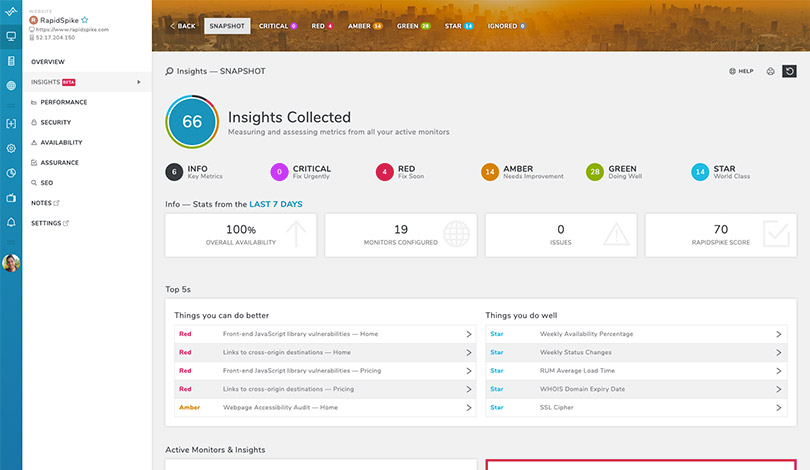Select the 'SSL Cipher' row text
The image size is (810, 470).
pos(557,408)
